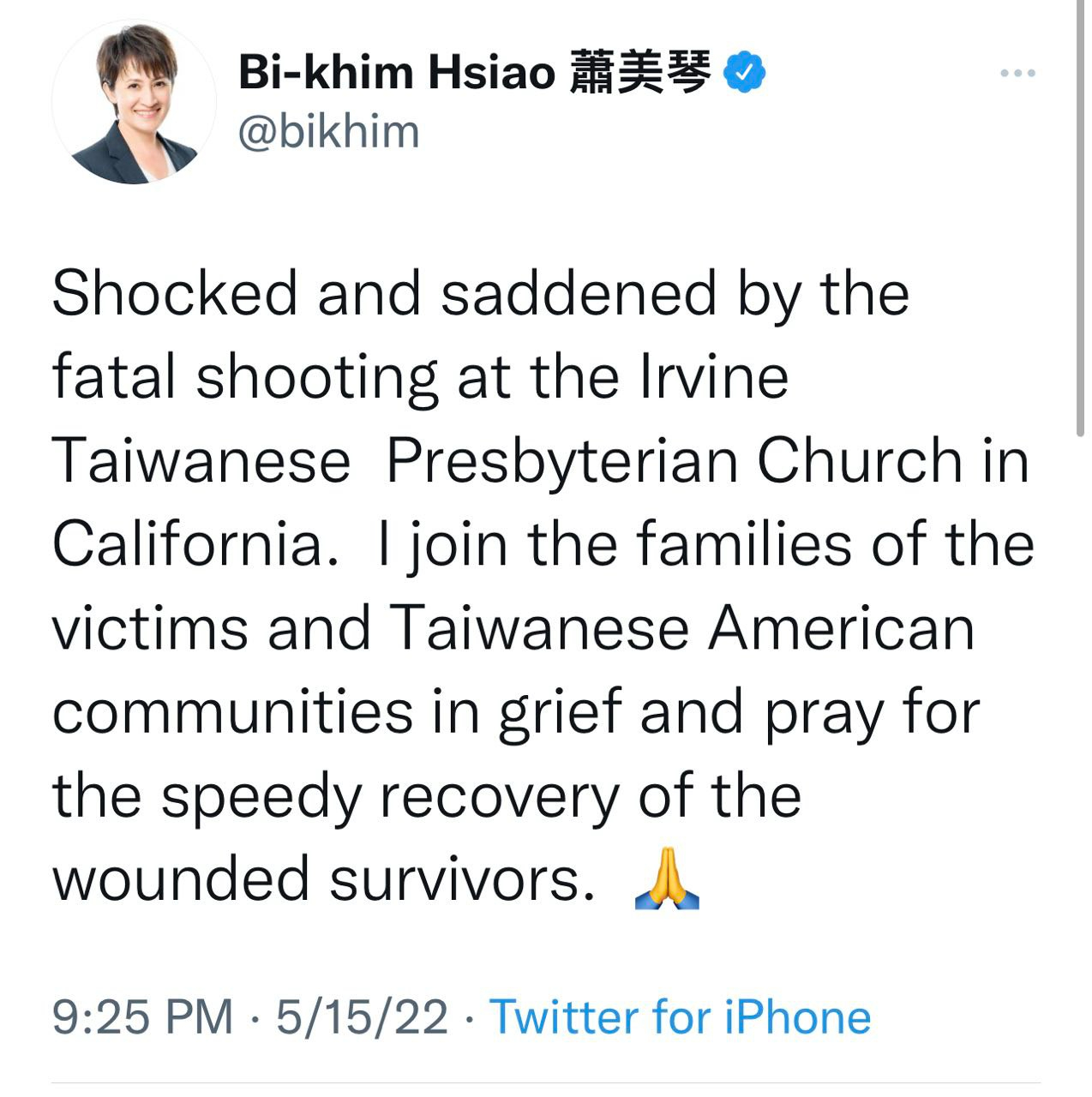Click the word Shocked in the tweet
1092x1097 pixels.
coord(174,294)
